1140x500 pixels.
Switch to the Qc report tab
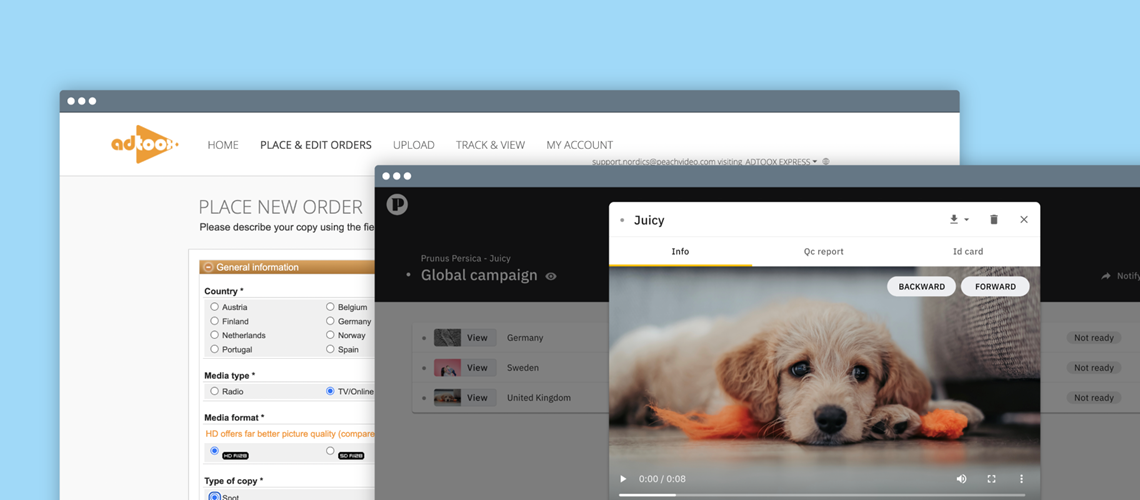(x=823, y=252)
